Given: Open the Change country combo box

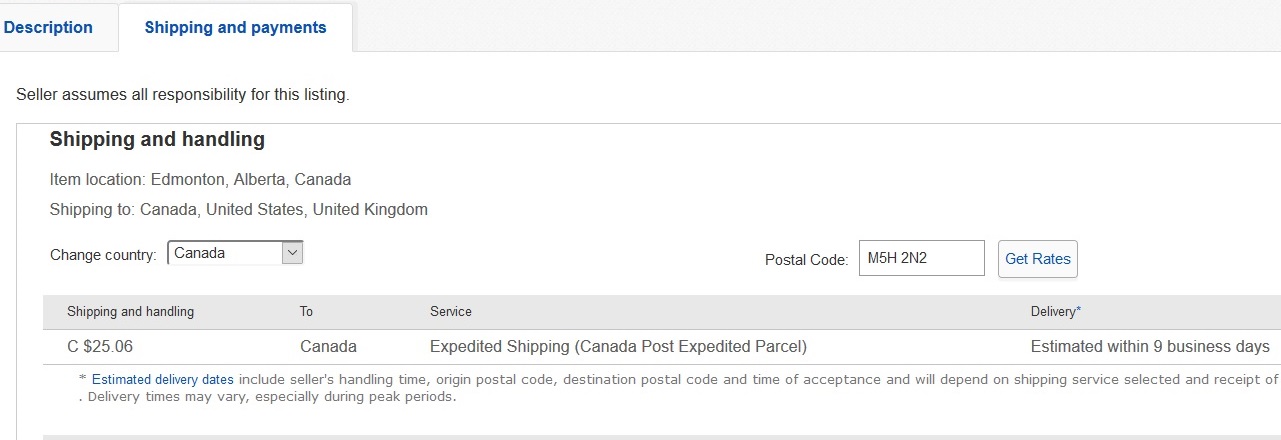Looking at the screenshot, I should pos(225,253).
